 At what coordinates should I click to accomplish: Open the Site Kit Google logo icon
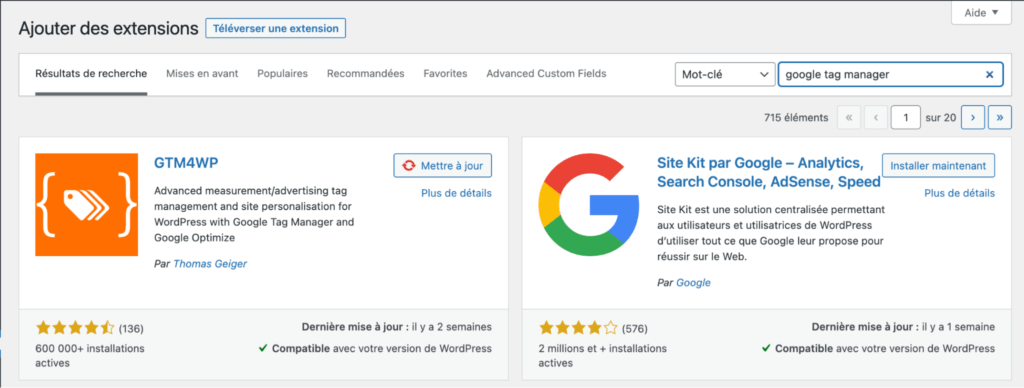tap(590, 204)
